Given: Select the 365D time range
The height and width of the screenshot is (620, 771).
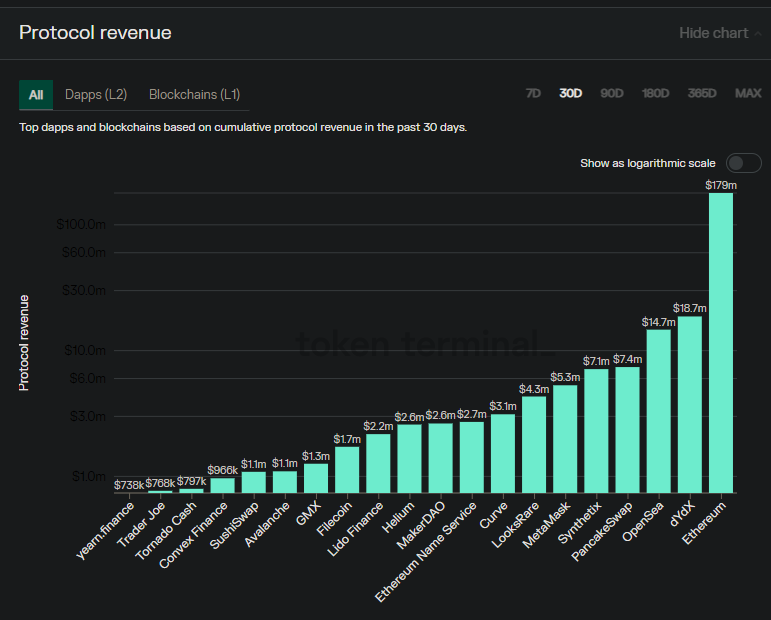Looking at the screenshot, I should click(702, 93).
